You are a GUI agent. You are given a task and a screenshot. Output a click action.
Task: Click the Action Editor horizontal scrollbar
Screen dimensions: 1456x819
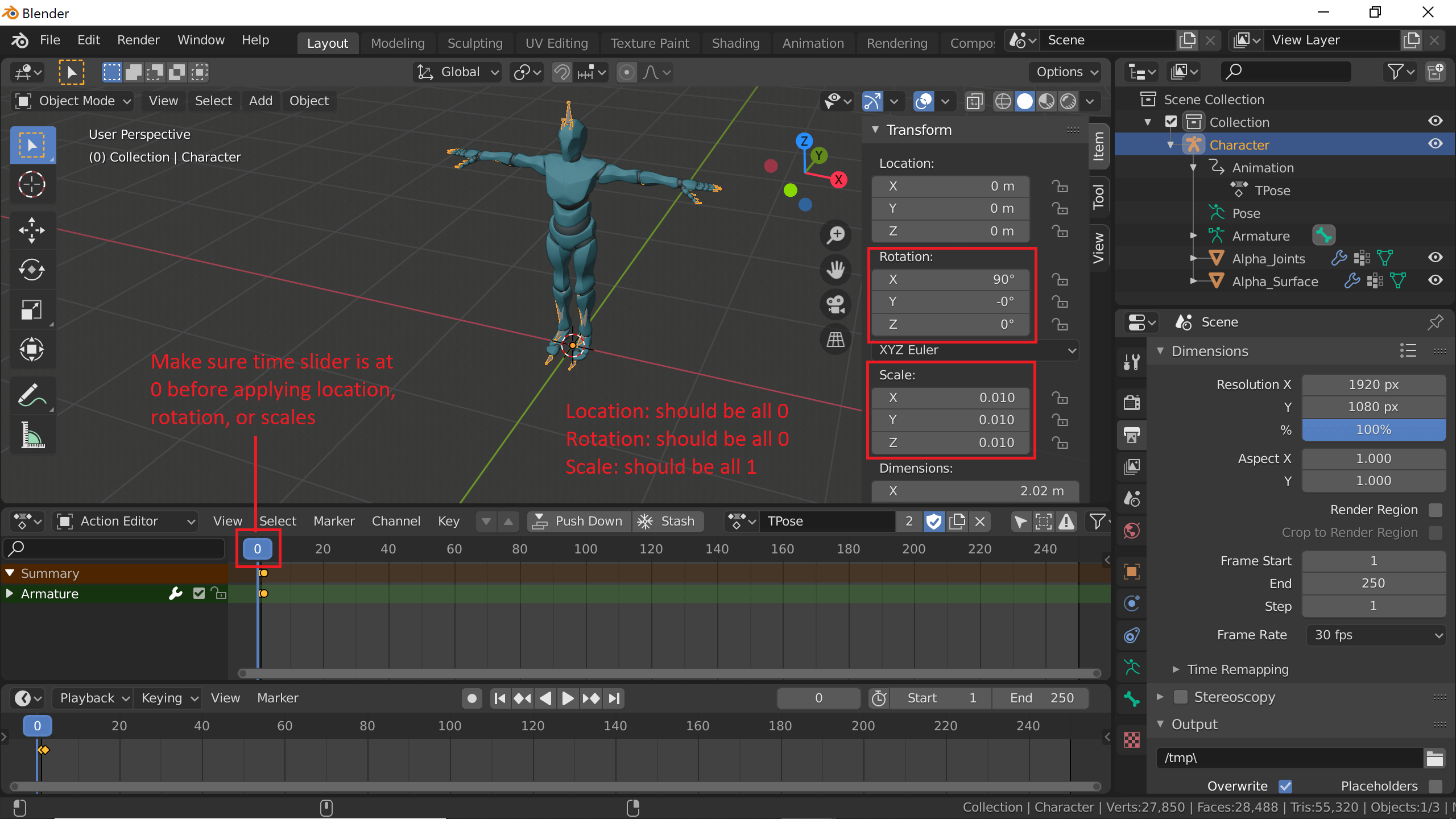click(x=669, y=673)
